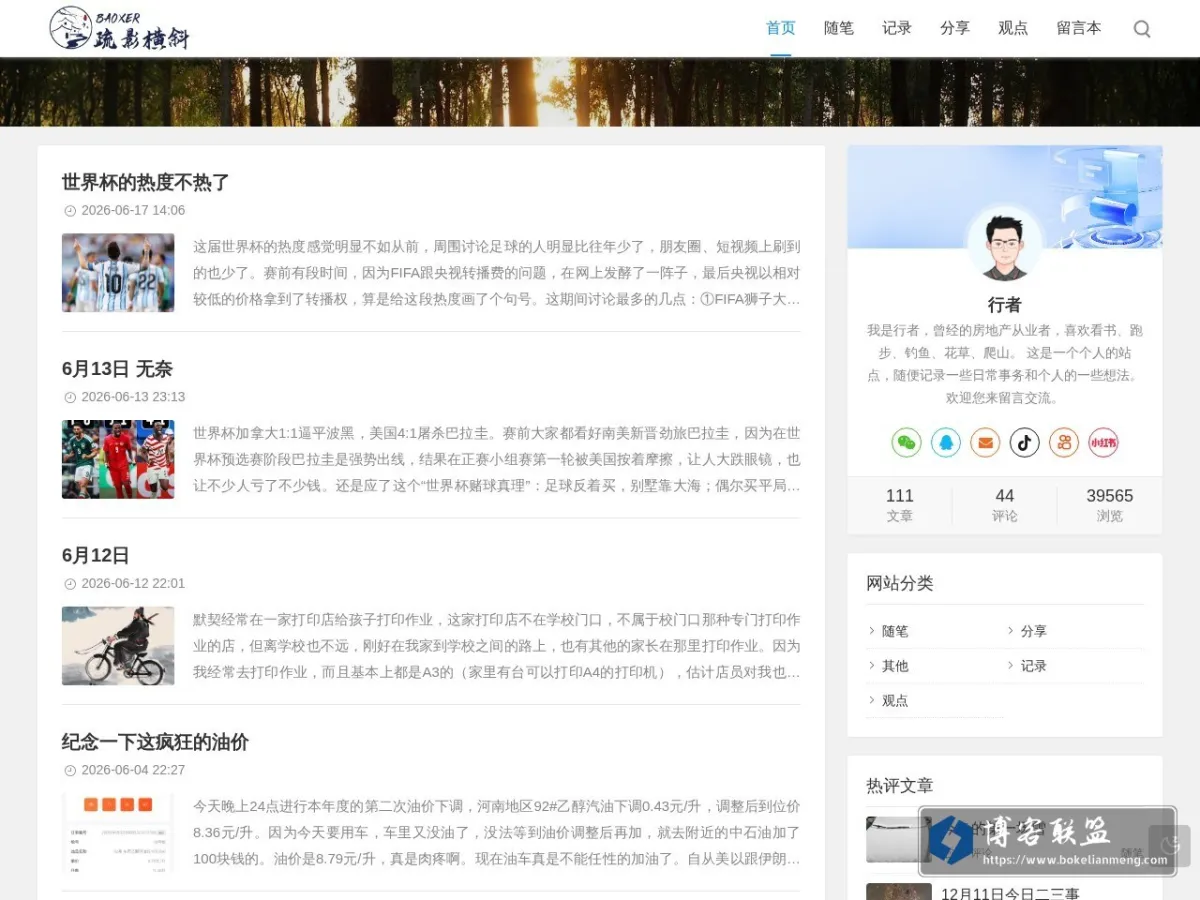Click the thumbnail for 6月13日 无奈 post
The height and width of the screenshot is (900, 1200).
tap(118, 459)
